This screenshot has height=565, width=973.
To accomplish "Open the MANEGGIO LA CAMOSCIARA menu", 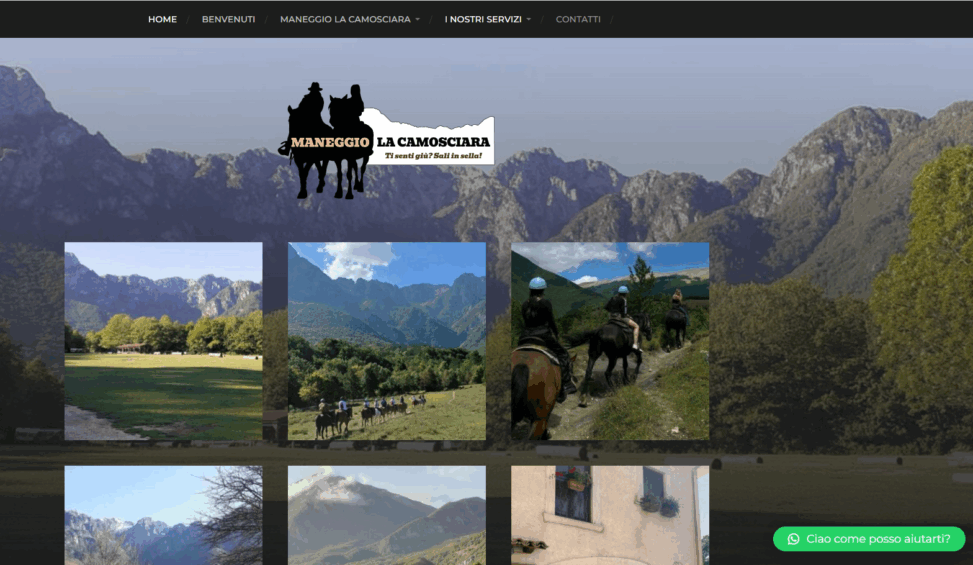I will [x=345, y=19].
